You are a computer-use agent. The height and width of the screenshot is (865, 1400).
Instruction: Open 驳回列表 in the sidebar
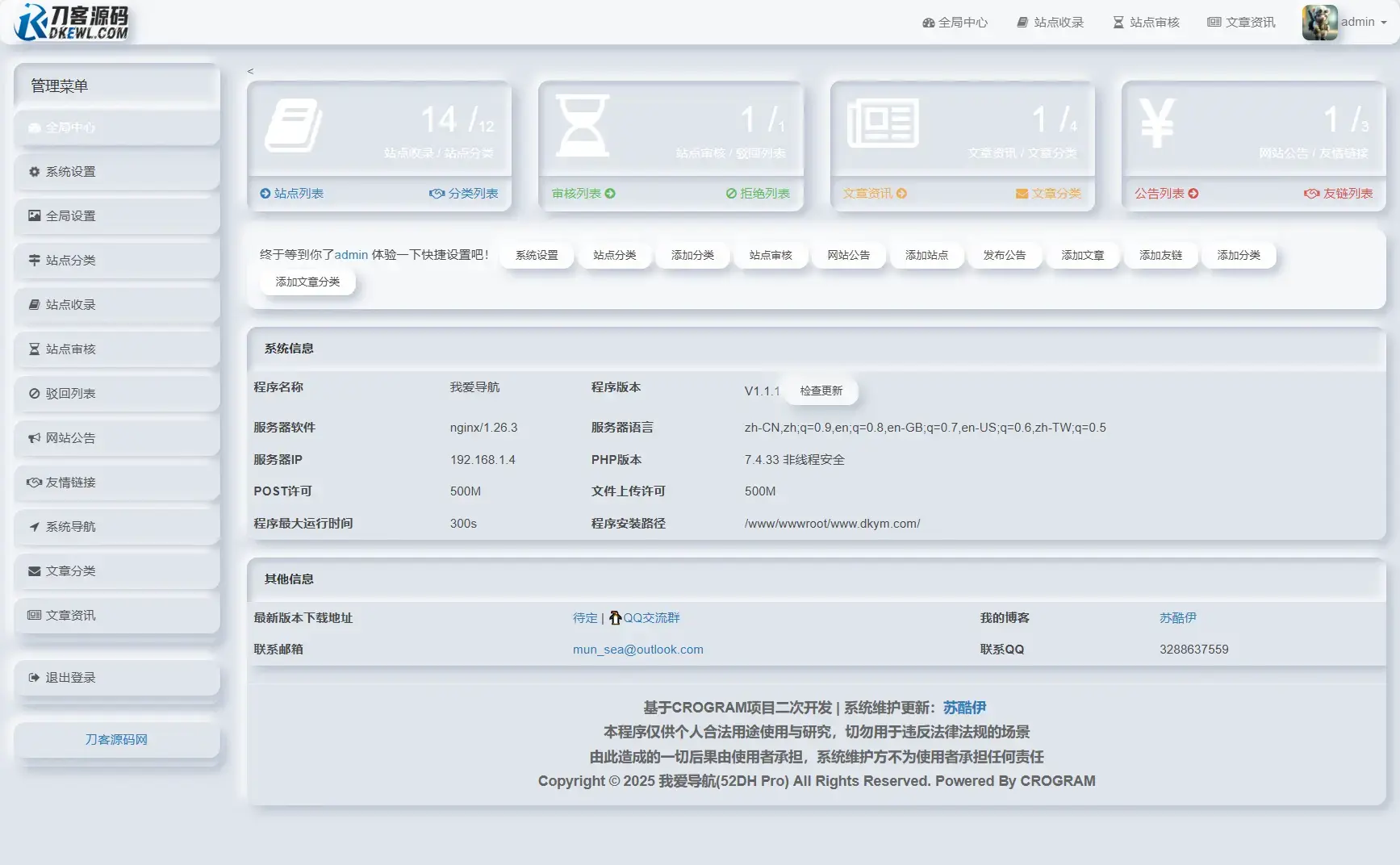point(117,394)
